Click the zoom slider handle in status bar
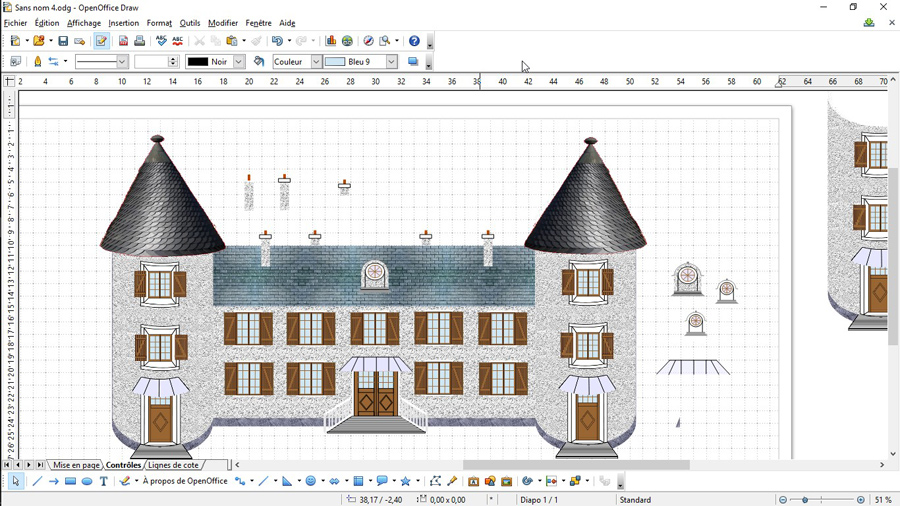This screenshot has width=900, height=506. pyautogui.click(x=820, y=500)
